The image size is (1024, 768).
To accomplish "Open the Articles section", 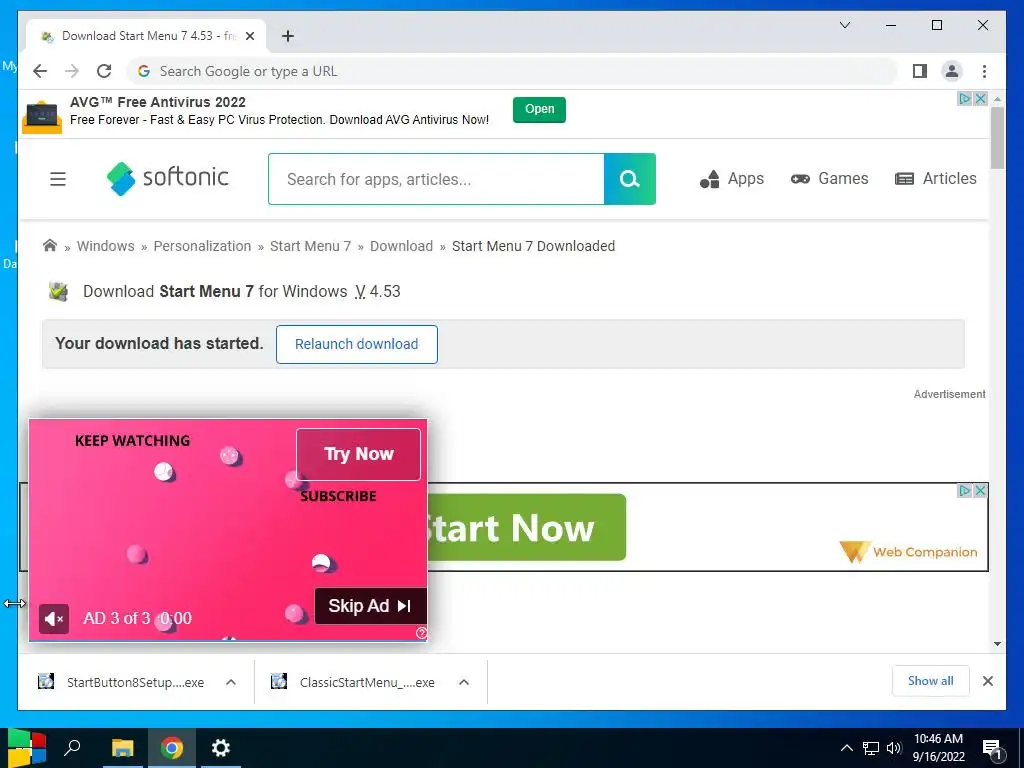I will [x=935, y=178].
